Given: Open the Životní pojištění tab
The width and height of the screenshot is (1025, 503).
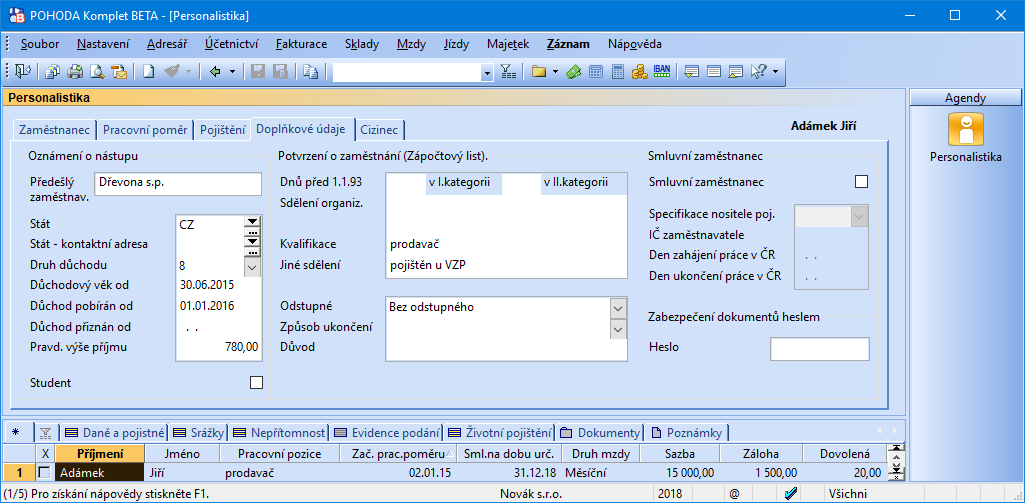Looking at the screenshot, I should tap(499, 432).
